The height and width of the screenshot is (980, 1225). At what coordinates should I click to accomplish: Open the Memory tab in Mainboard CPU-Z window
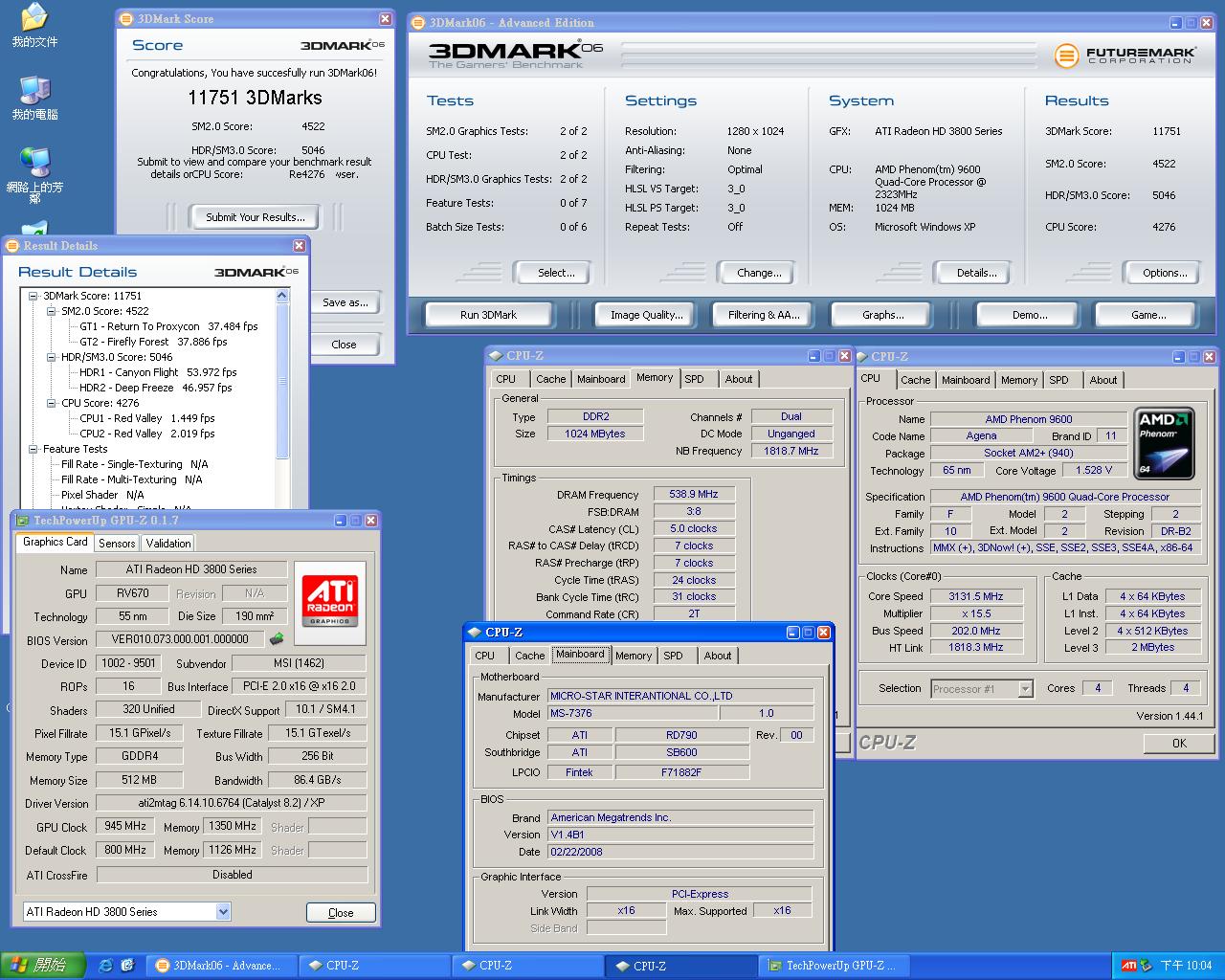coord(634,656)
